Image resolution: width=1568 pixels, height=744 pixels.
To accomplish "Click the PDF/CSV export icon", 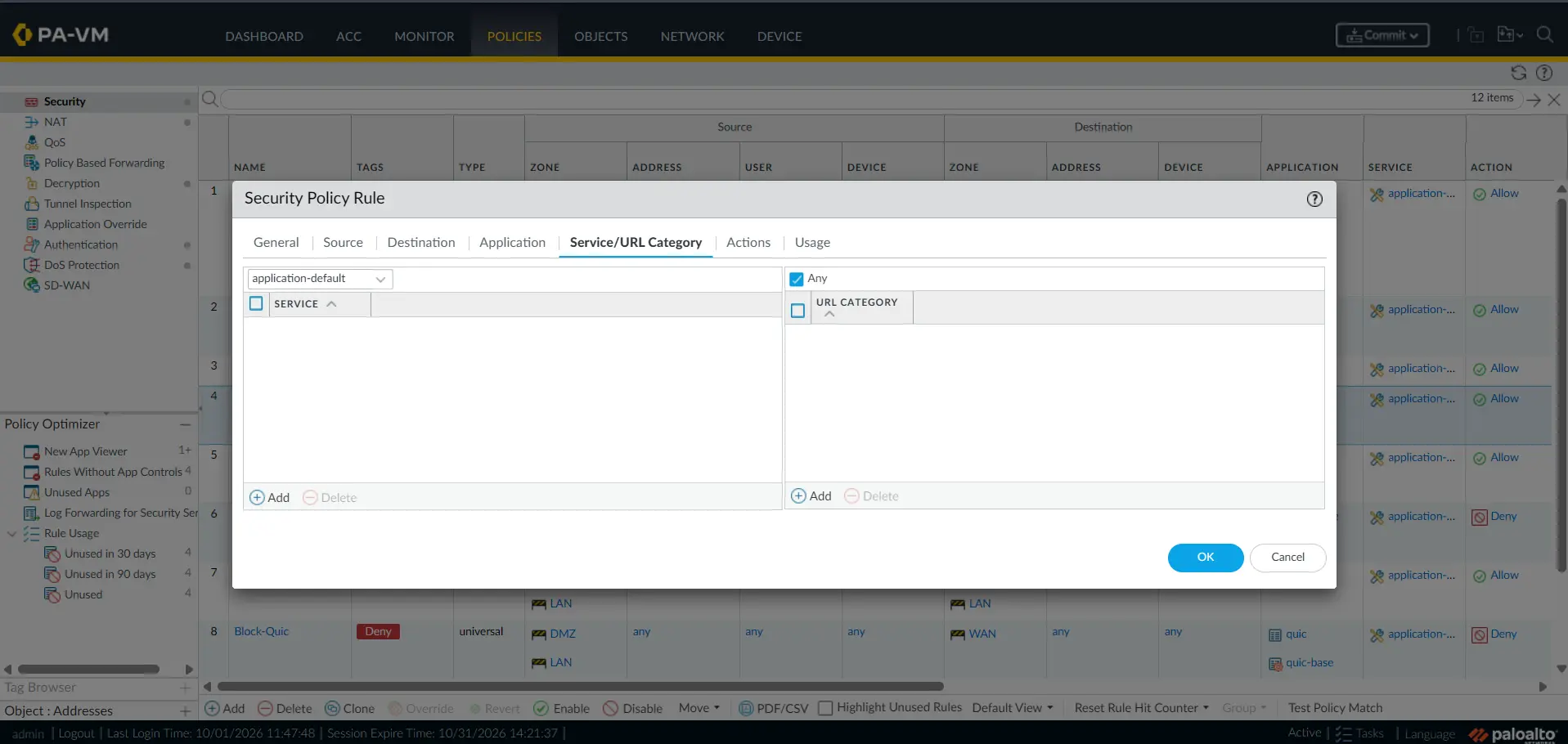I will 746,708.
